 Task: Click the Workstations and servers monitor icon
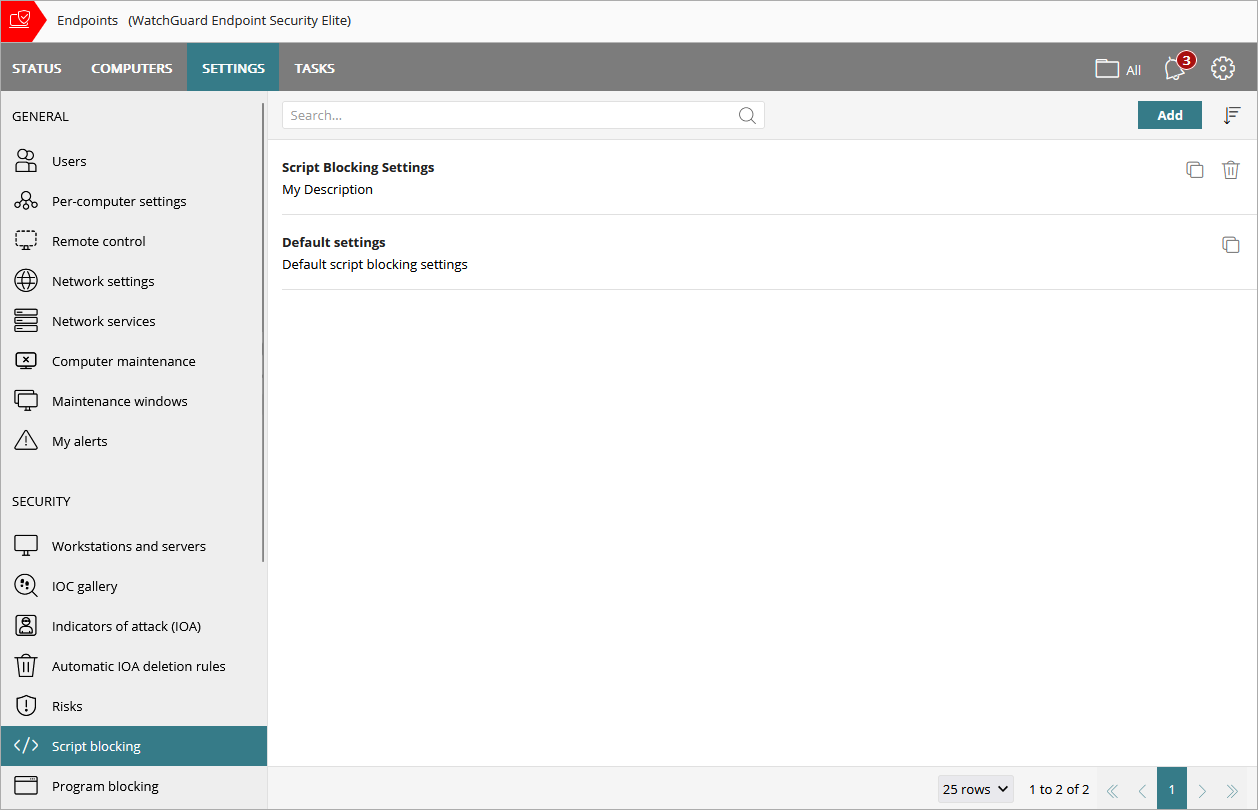point(26,546)
